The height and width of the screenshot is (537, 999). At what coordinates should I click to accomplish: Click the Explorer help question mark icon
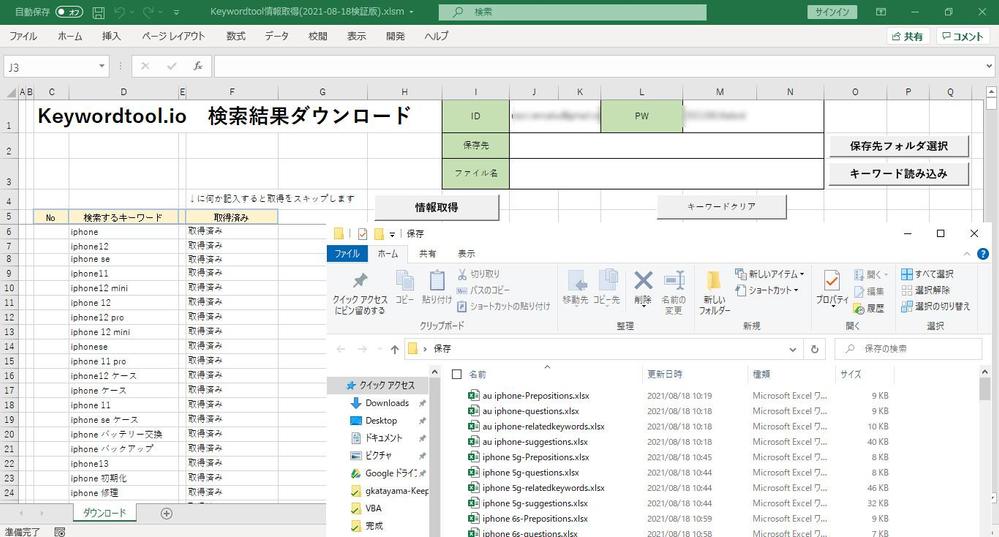[983, 254]
